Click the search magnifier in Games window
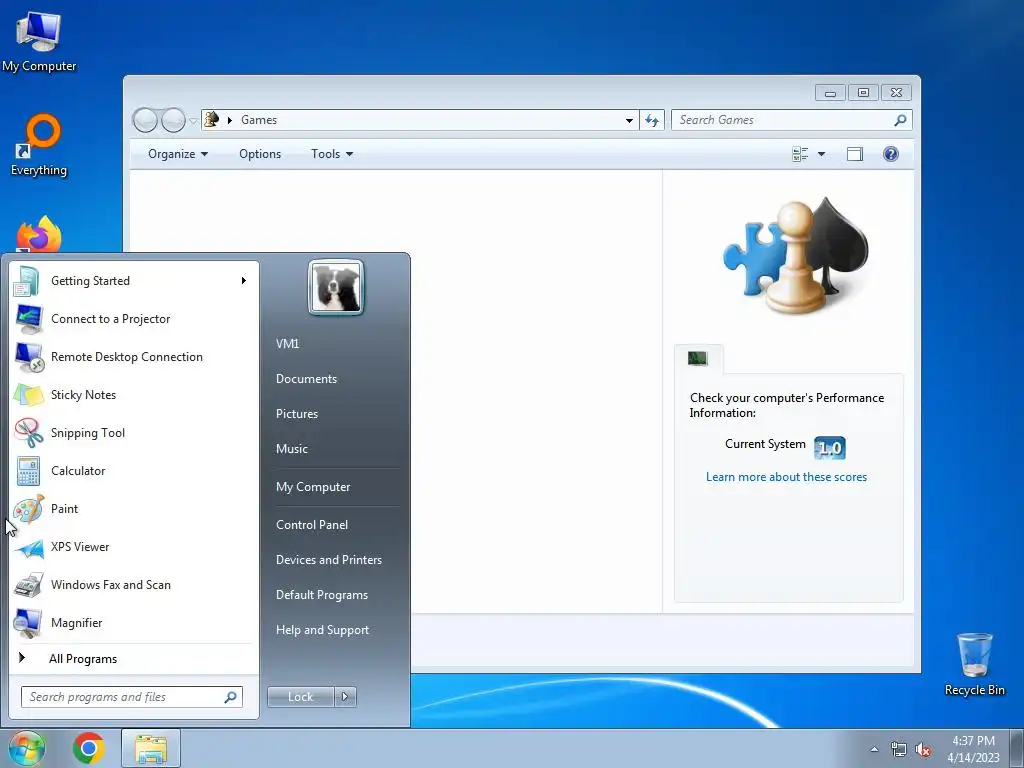The width and height of the screenshot is (1024, 768). [x=900, y=120]
